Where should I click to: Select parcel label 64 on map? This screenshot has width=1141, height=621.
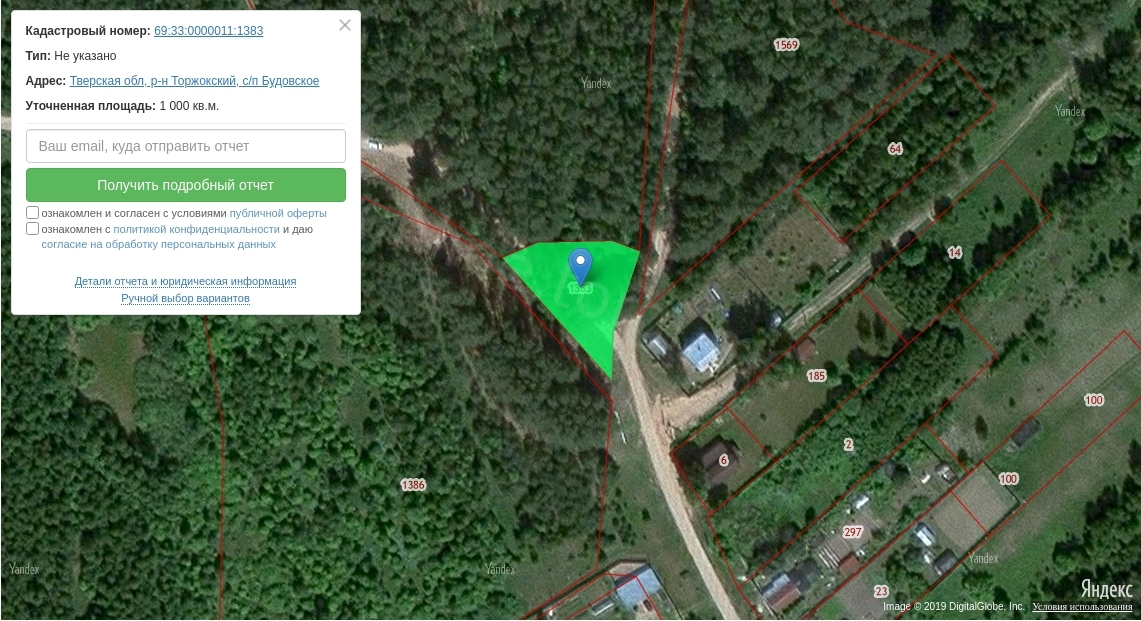coord(895,149)
